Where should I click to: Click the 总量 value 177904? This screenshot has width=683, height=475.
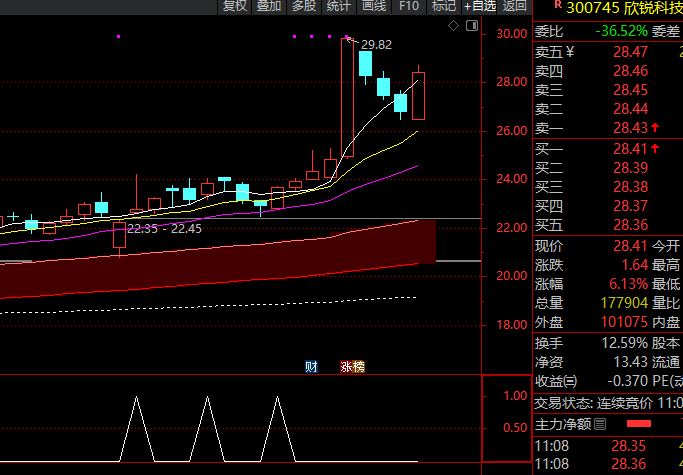[x=625, y=303]
